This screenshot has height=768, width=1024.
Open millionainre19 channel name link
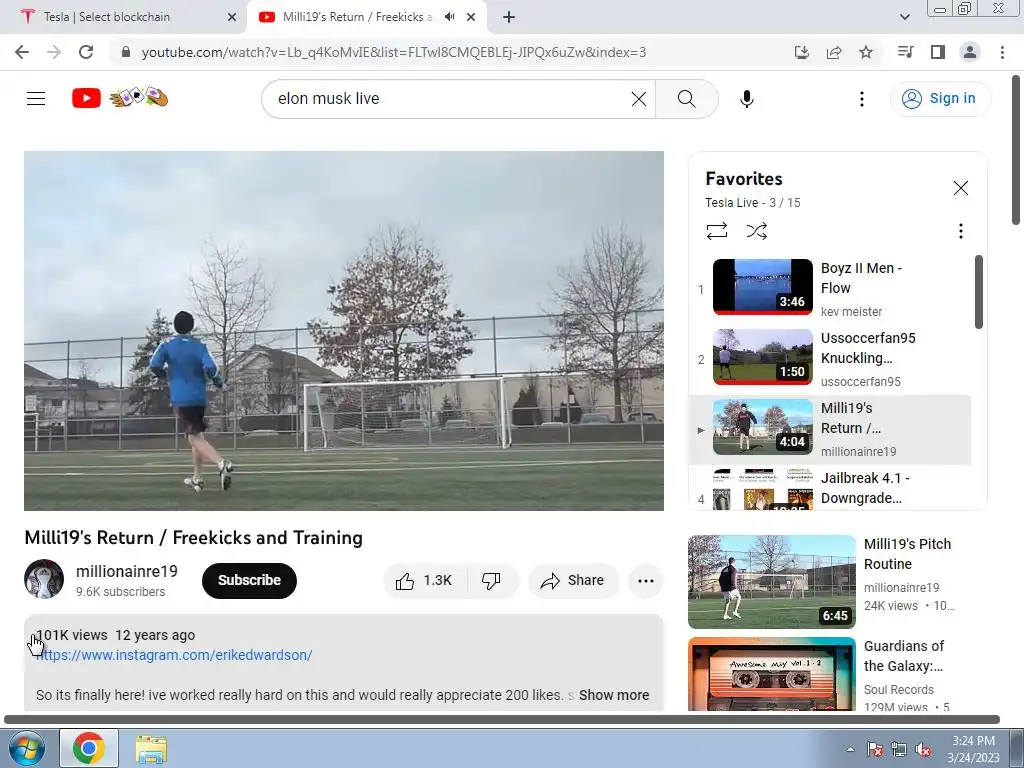(x=127, y=571)
